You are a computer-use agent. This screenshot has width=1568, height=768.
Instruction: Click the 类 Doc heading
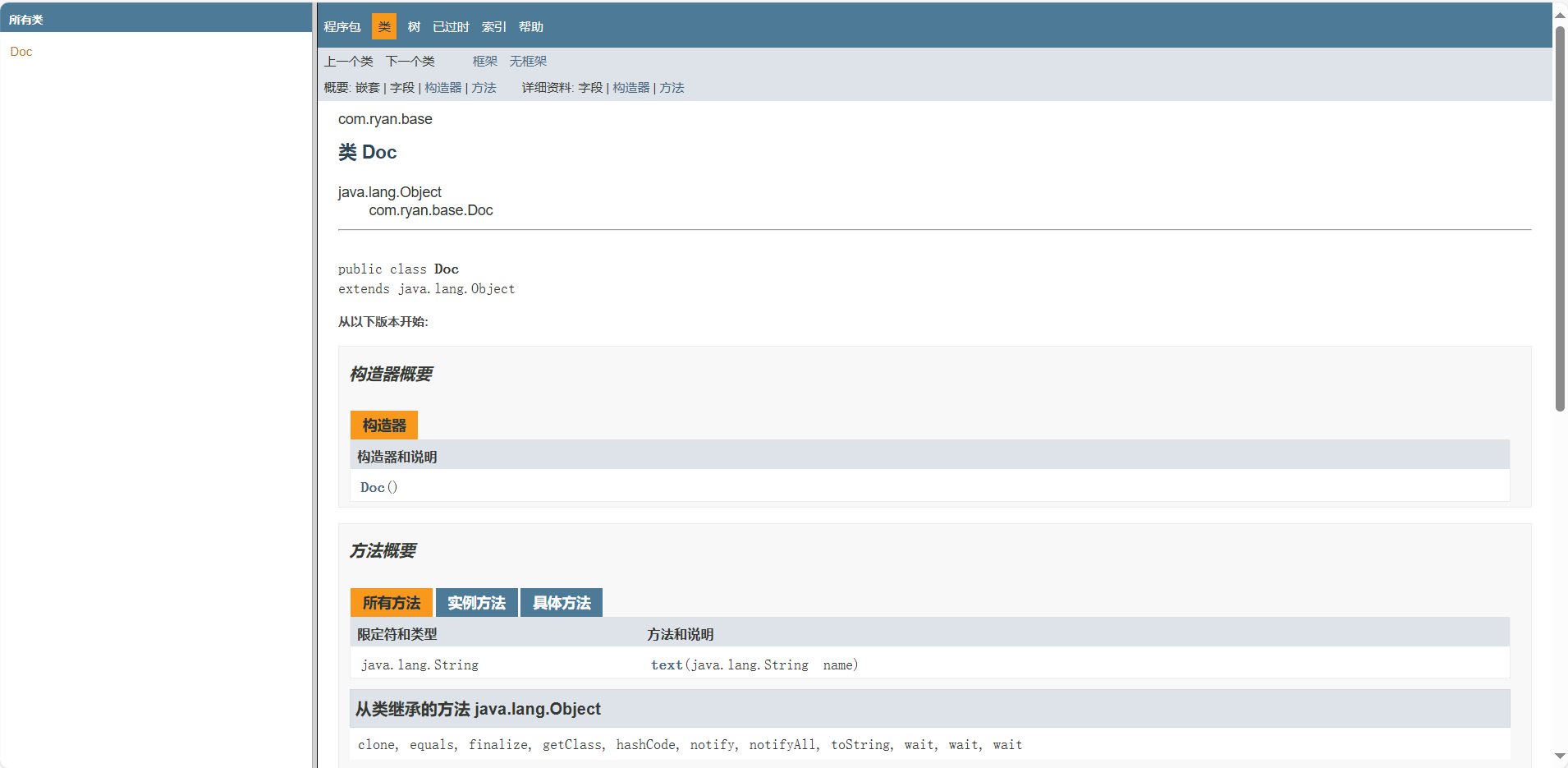point(368,152)
